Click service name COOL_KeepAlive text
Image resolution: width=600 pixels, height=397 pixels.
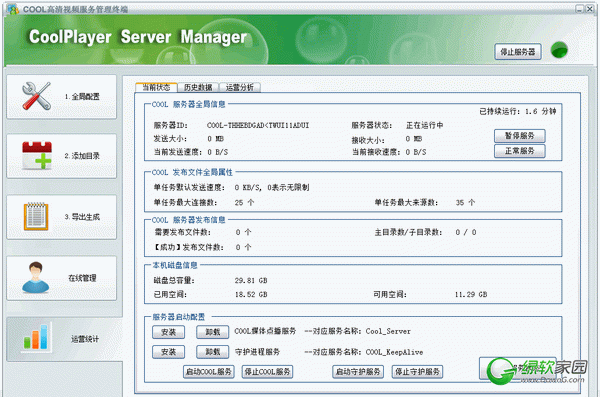(395, 352)
